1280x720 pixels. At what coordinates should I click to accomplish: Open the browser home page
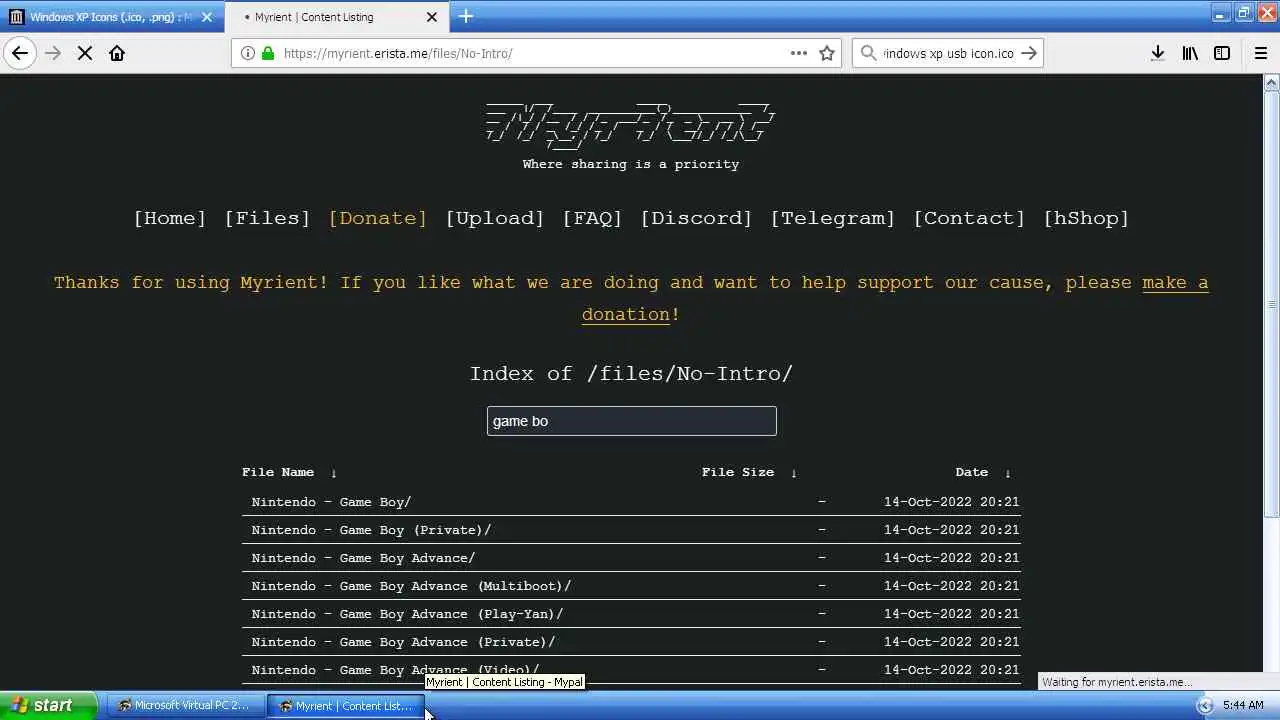(x=117, y=53)
